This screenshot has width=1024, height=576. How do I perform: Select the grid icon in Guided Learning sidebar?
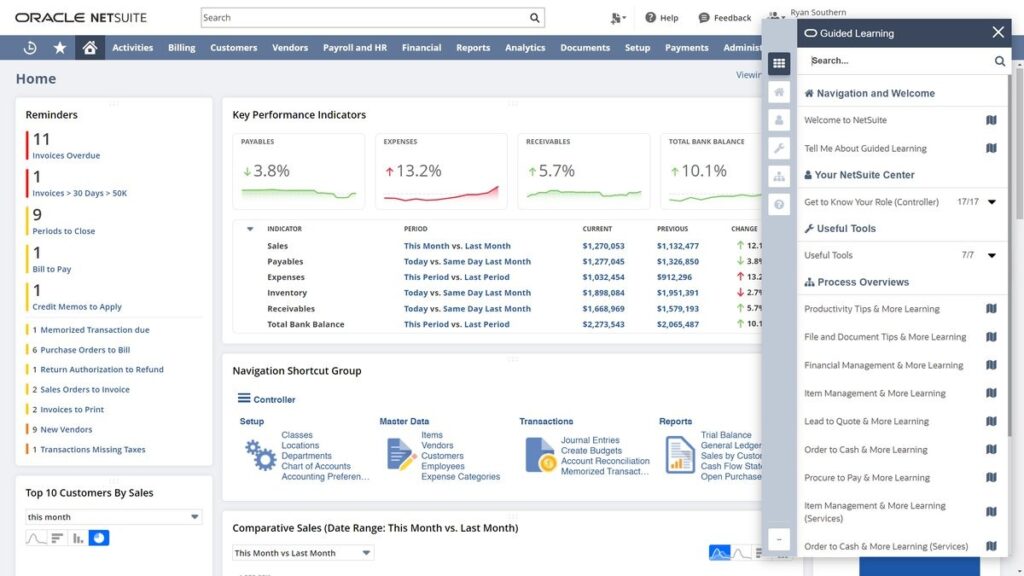click(x=779, y=63)
